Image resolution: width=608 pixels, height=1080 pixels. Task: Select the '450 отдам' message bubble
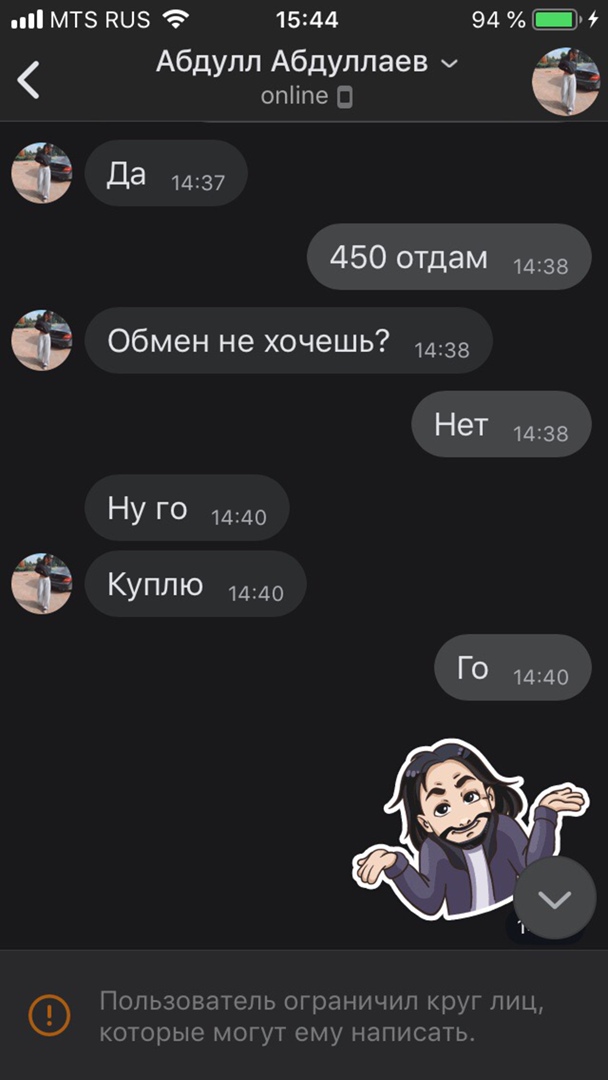coord(449,257)
